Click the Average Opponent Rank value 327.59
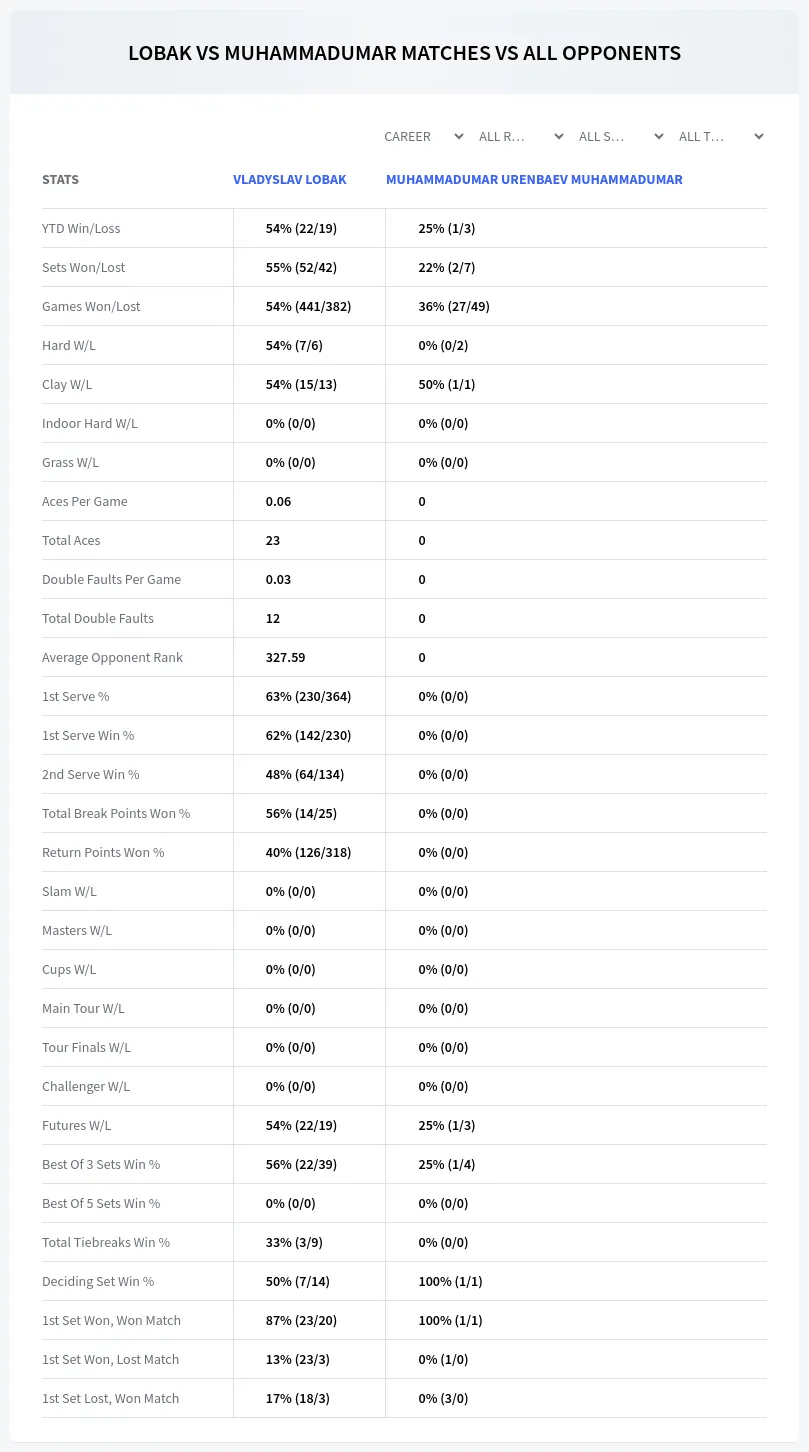Image resolution: width=809 pixels, height=1452 pixels. (286, 657)
